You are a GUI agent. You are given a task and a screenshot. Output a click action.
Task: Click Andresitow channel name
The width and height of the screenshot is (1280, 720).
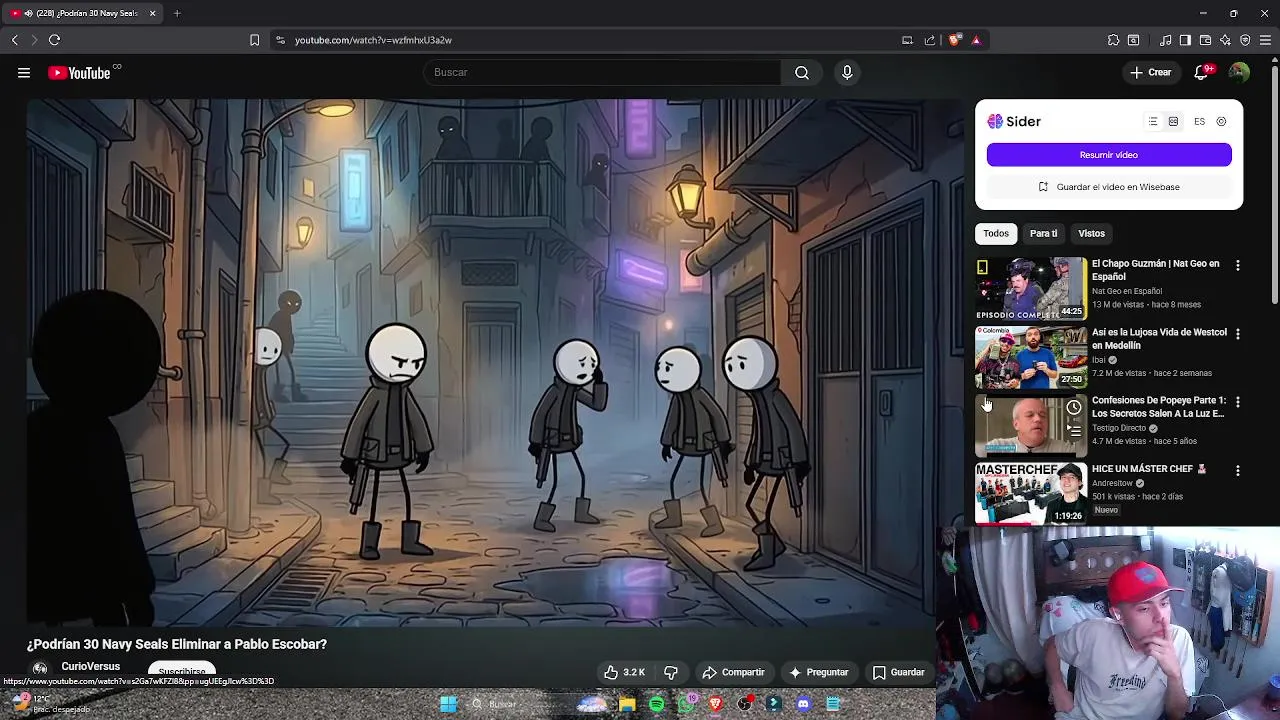1112,483
